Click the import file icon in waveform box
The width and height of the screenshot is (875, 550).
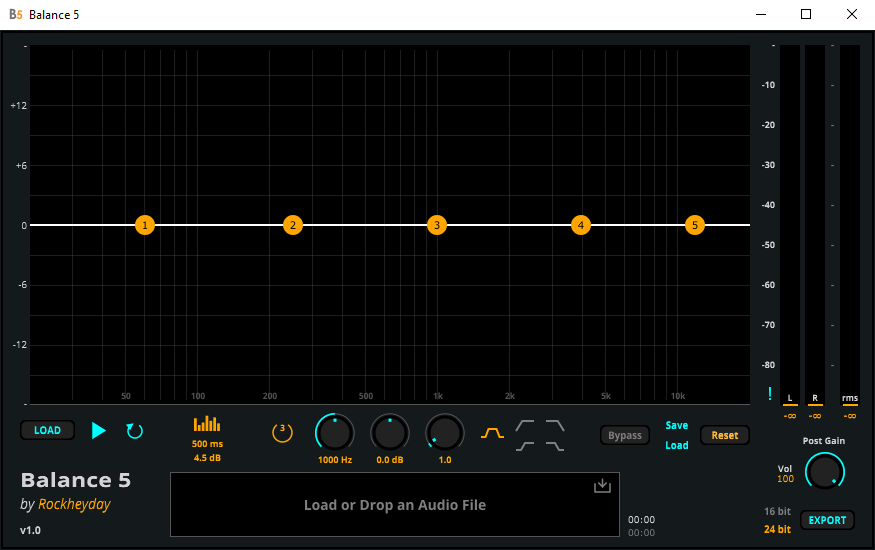click(x=602, y=486)
